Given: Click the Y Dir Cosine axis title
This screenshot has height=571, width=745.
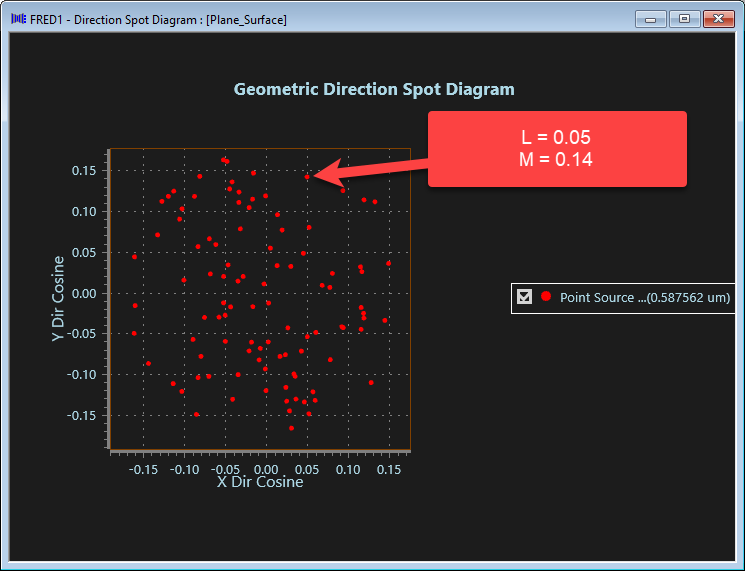Looking at the screenshot, I should 59,300.
